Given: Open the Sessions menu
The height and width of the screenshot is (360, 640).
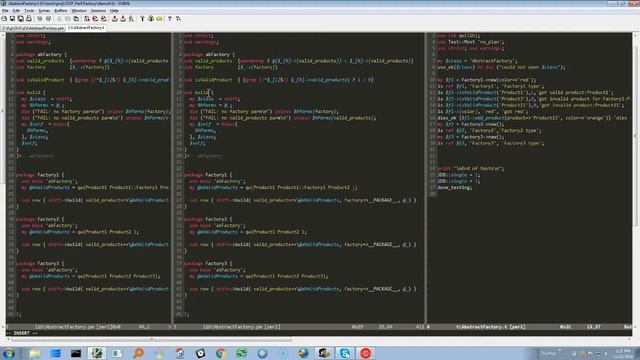Looking at the screenshot, I should coord(98,11).
